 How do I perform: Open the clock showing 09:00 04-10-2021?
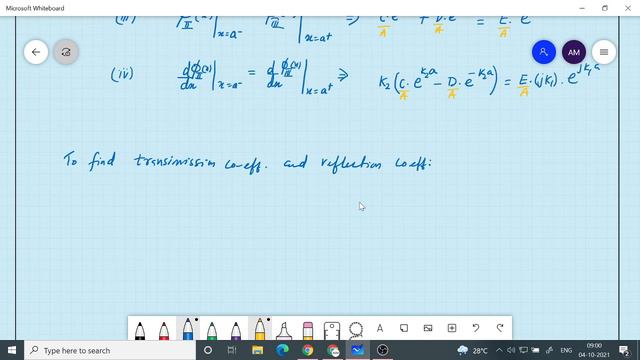[x=594, y=350]
